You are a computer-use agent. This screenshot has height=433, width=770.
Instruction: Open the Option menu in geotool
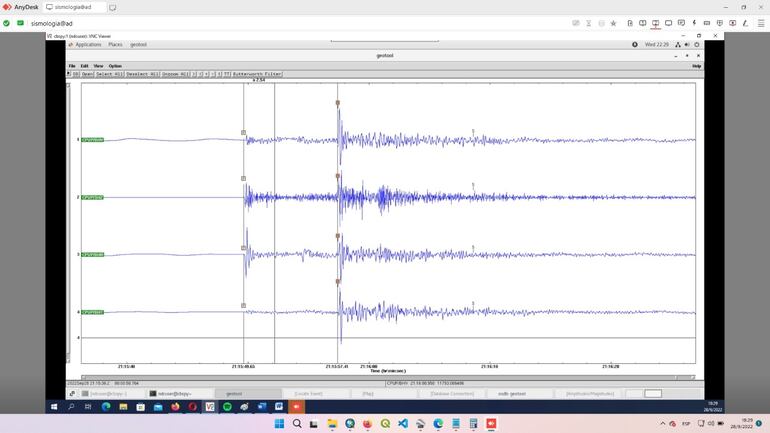[x=115, y=66]
